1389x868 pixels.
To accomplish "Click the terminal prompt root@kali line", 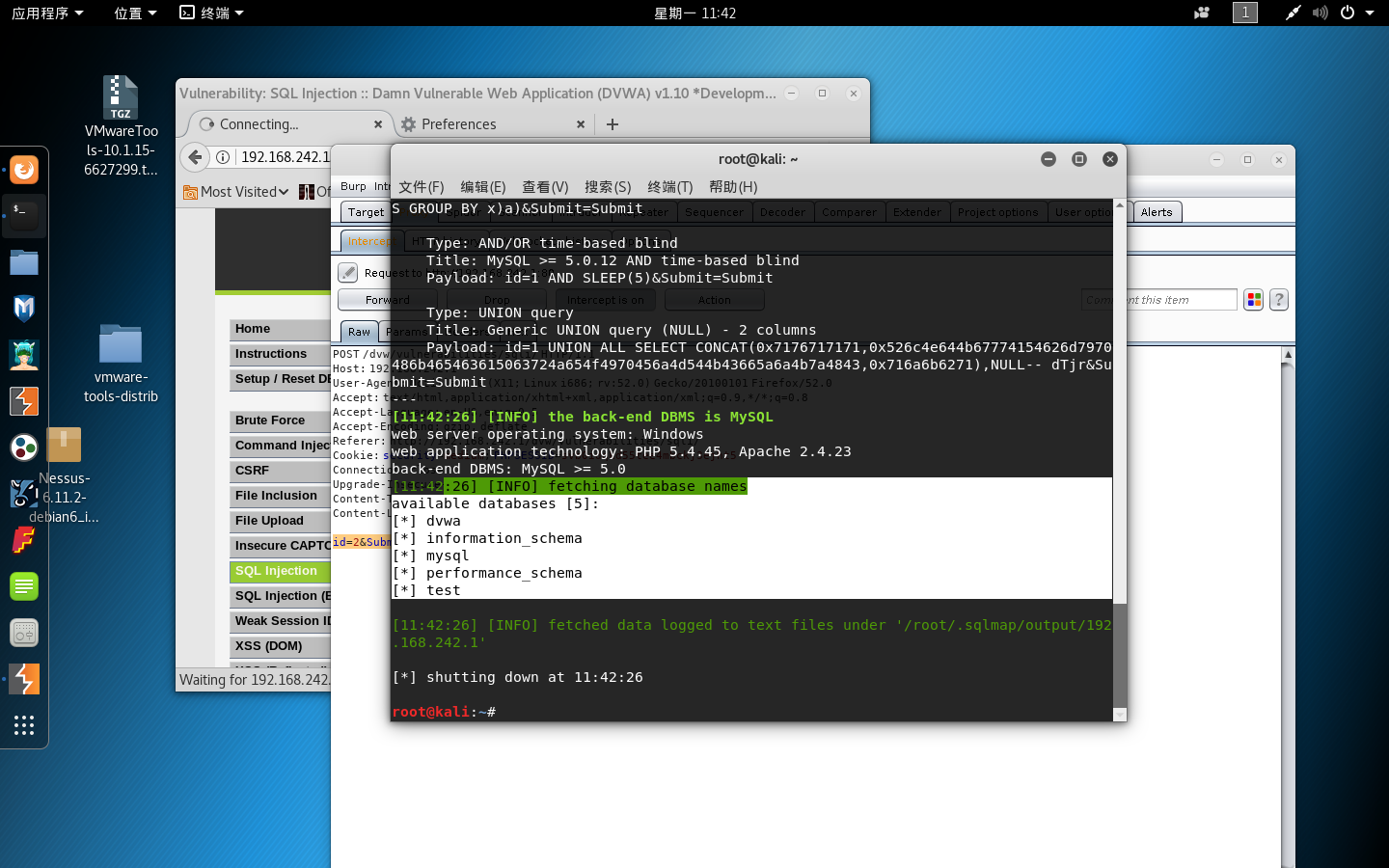I will [444, 712].
